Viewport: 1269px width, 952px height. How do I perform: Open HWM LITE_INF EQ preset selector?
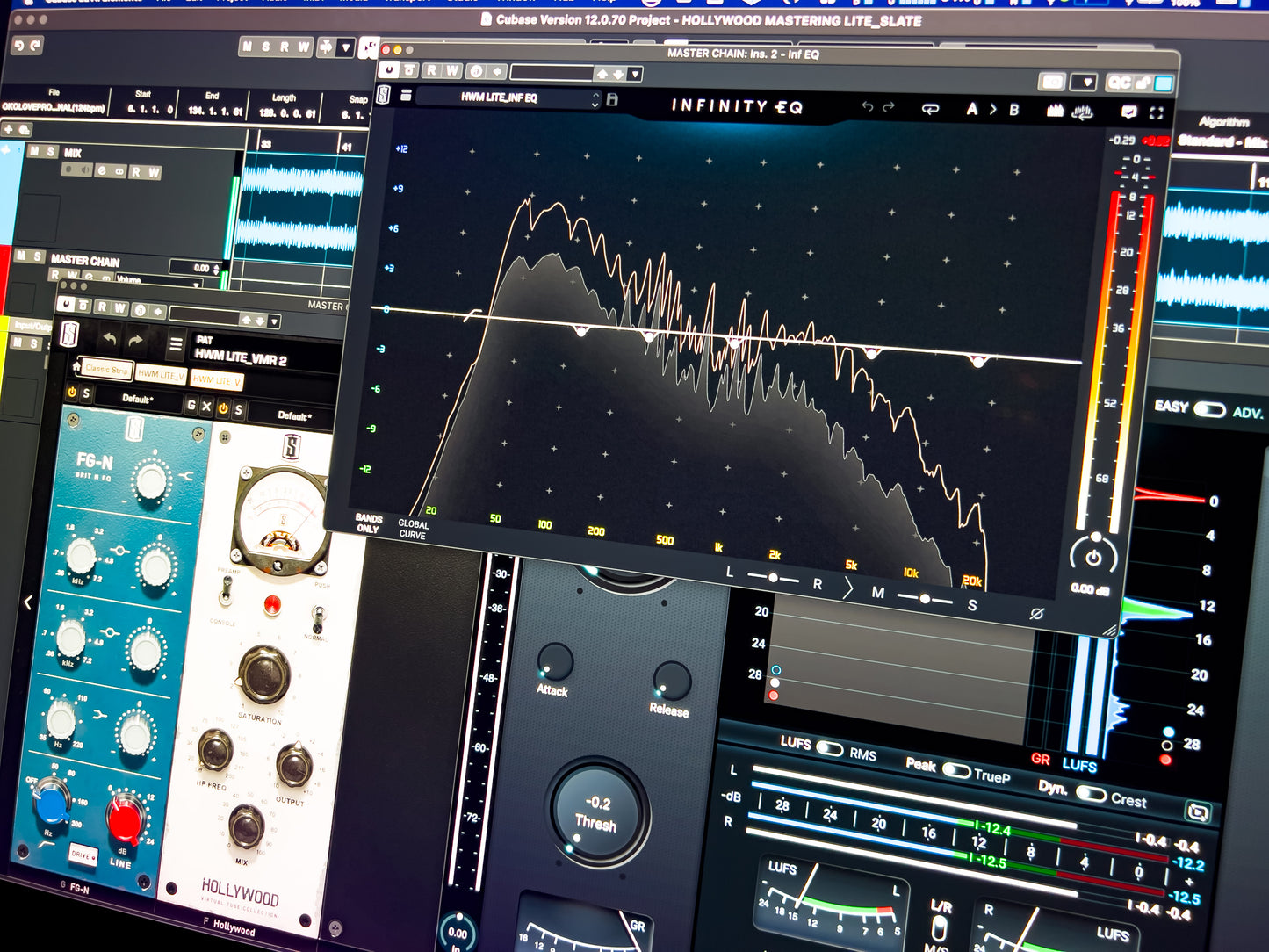(x=508, y=97)
